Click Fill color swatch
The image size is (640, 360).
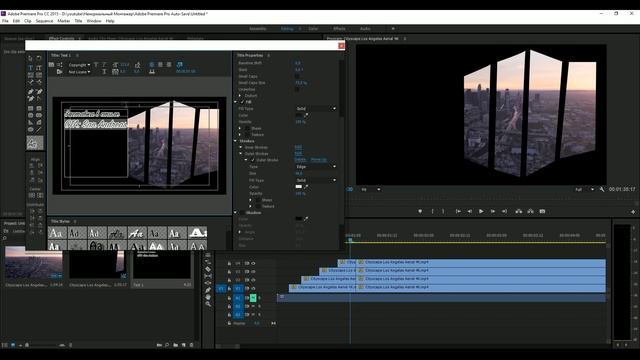[299, 116]
